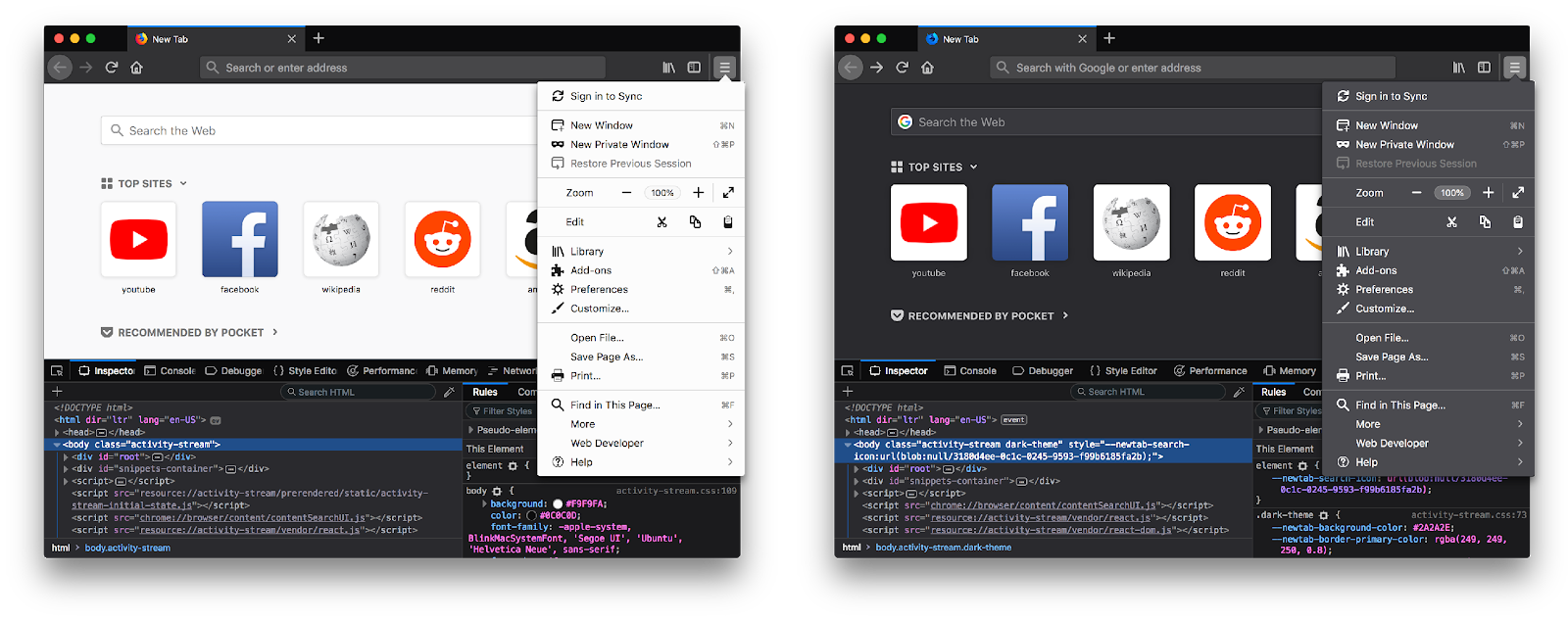
Task: Collapse TOP SITES section in light window
Action: [x=183, y=183]
